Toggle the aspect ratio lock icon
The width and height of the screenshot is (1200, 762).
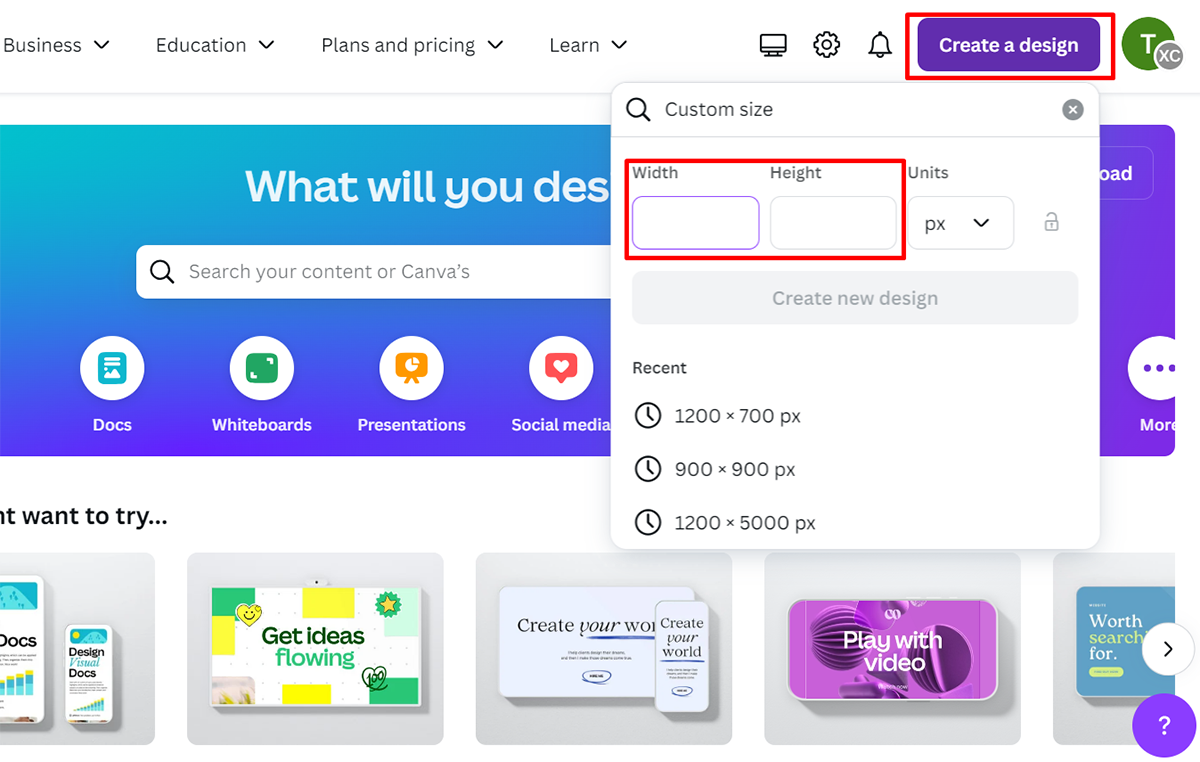pyautogui.click(x=1051, y=222)
